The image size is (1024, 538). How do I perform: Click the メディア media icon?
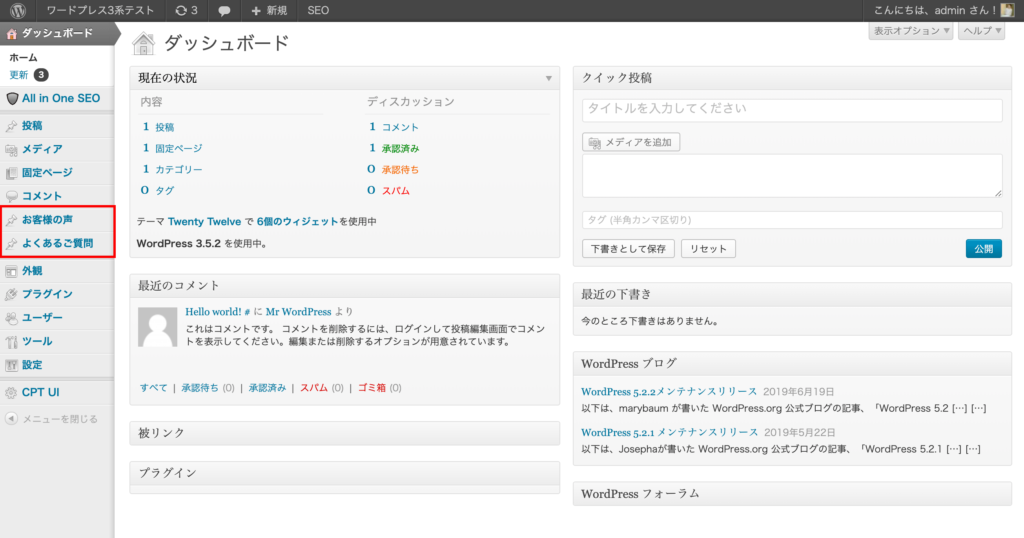tap(11, 150)
